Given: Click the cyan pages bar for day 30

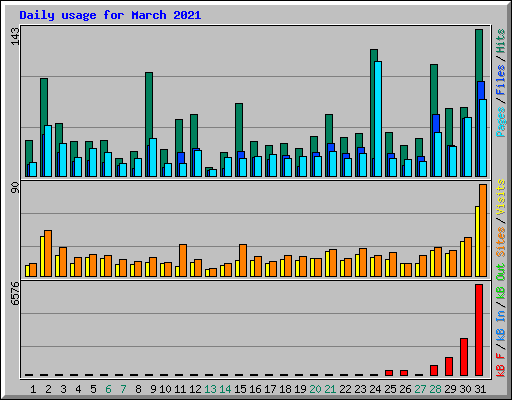Looking at the screenshot, I should point(468,147).
